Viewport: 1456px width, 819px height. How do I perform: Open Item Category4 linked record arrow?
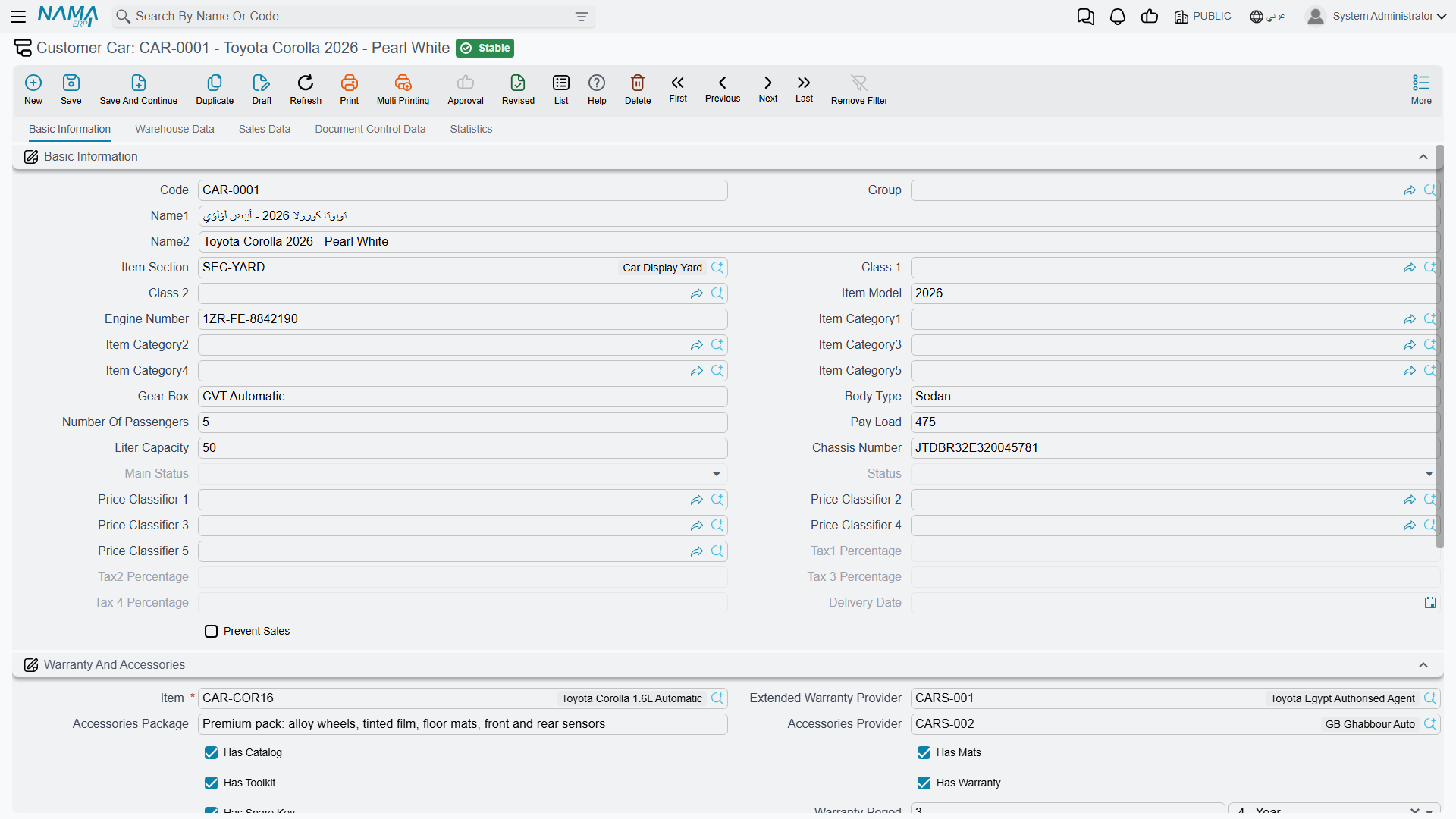697,371
